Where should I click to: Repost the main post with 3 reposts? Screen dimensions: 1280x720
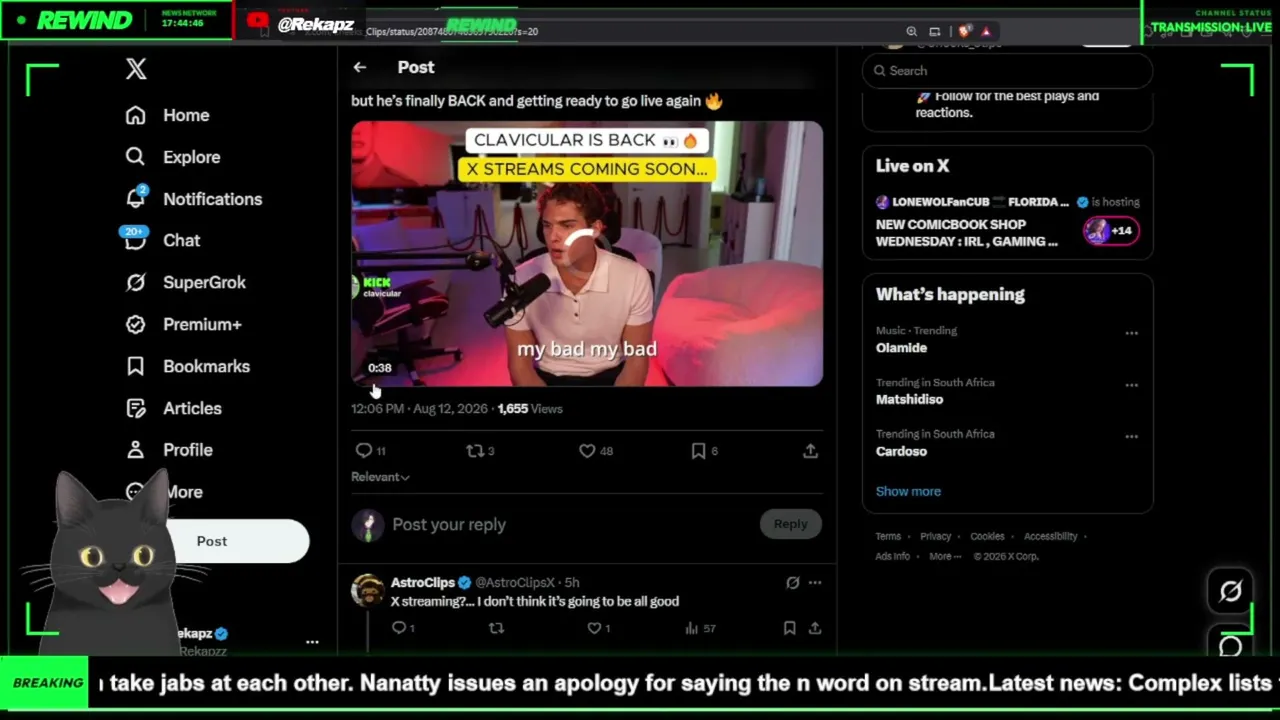(480, 451)
